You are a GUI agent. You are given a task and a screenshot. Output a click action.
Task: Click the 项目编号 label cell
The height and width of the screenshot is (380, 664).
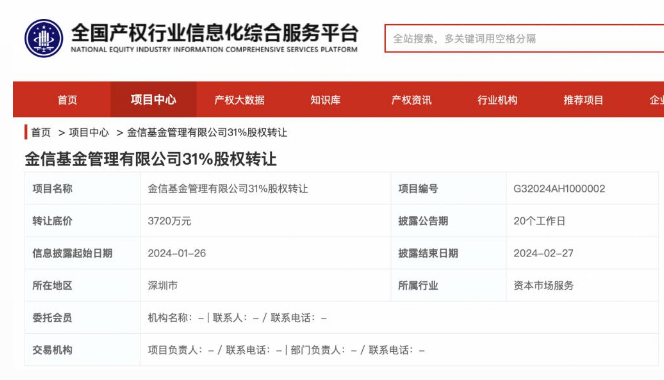coord(448,189)
